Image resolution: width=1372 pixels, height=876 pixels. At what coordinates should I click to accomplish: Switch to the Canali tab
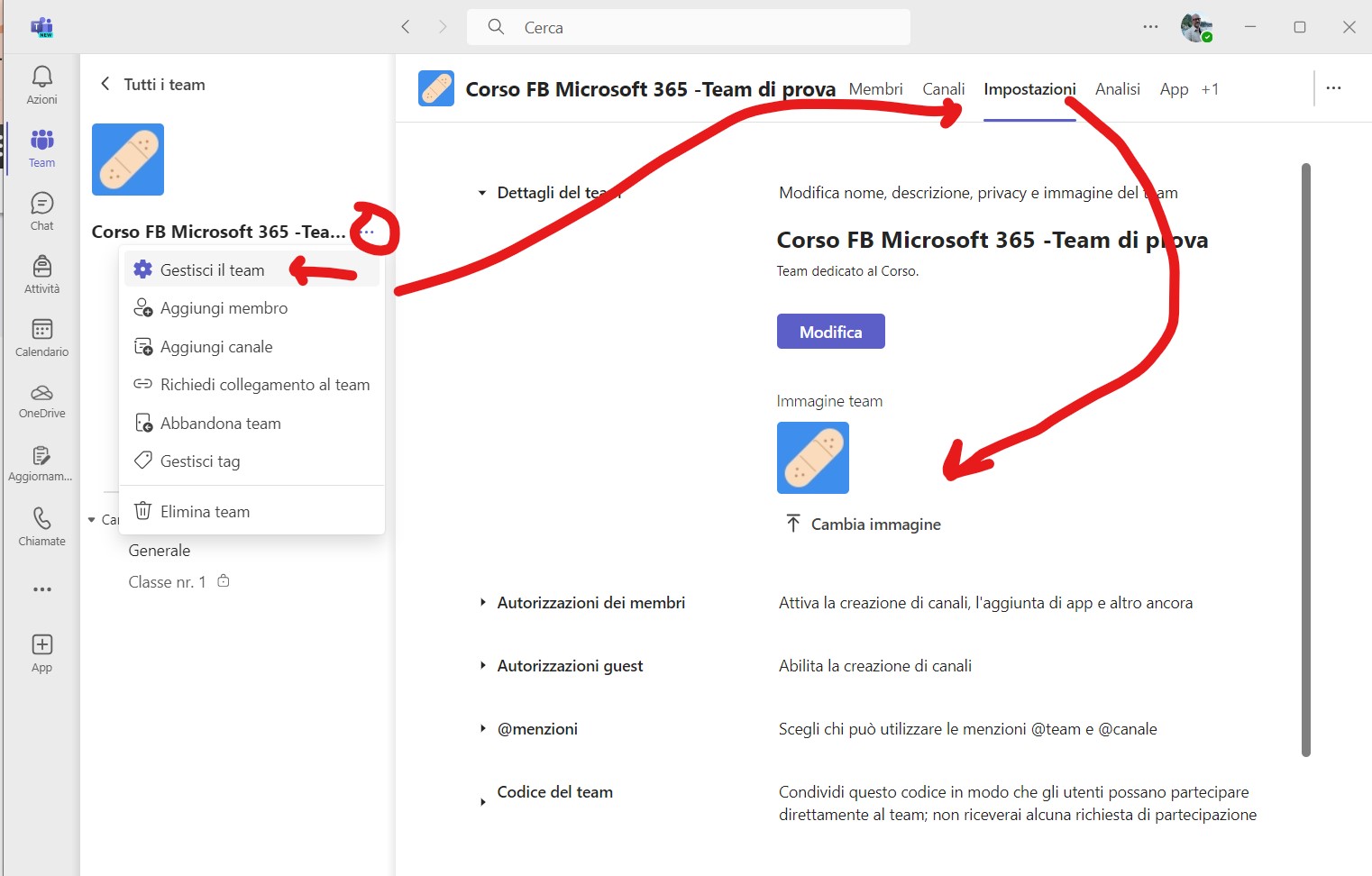tap(943, 89)
